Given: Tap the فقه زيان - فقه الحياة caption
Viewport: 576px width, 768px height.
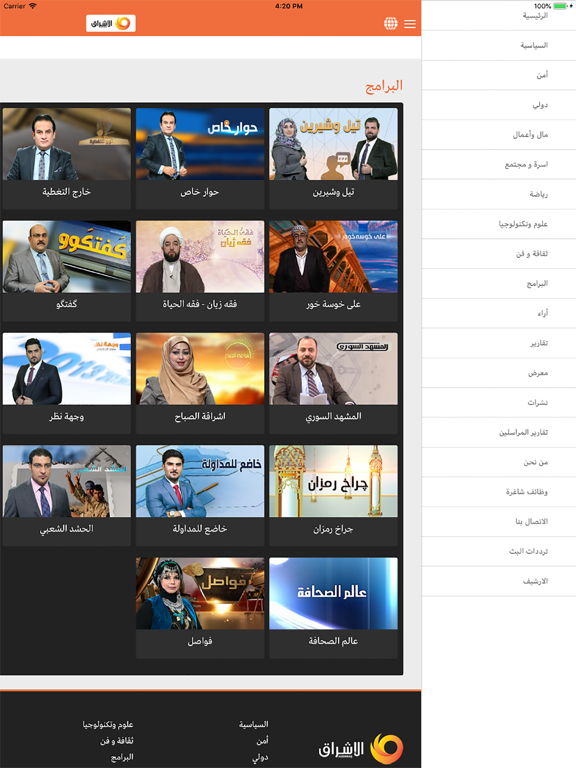Looking at the screenshot, I should coord(200,304).
